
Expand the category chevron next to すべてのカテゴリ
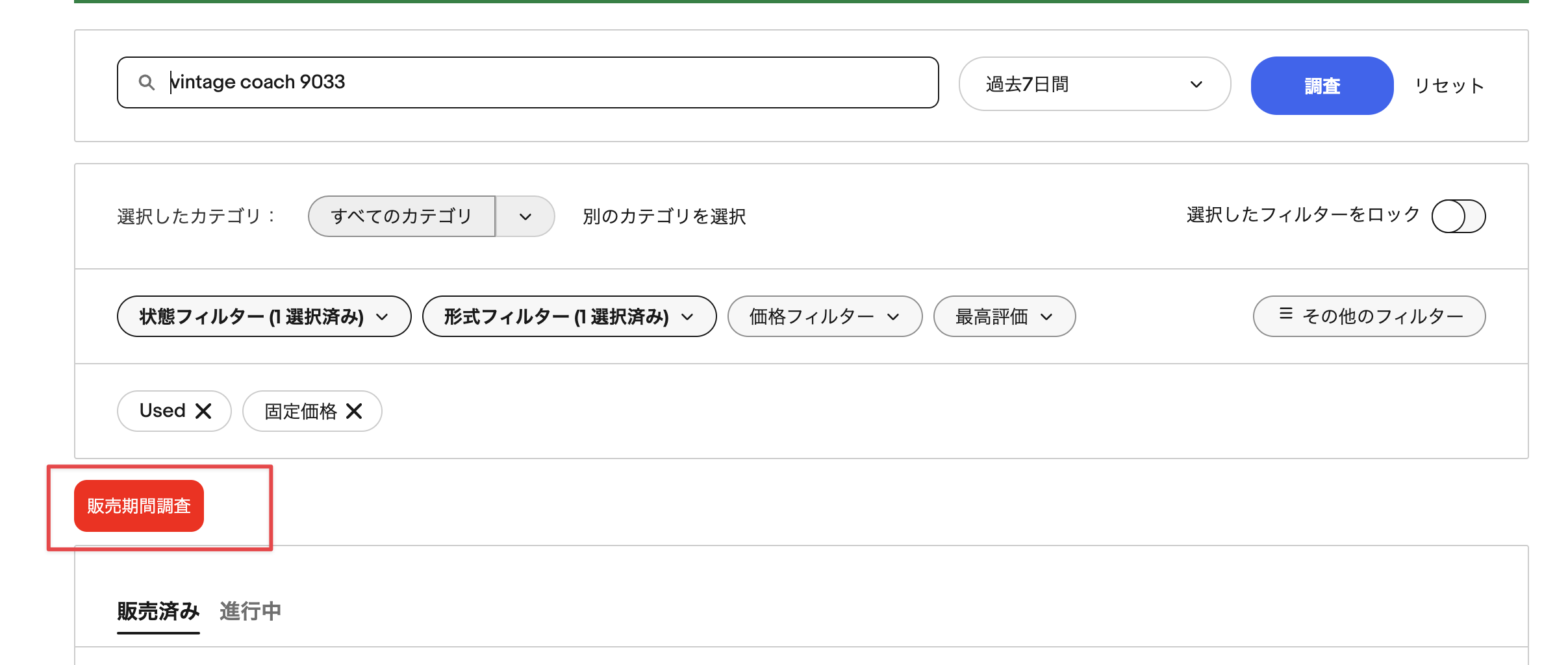point(525,216)
